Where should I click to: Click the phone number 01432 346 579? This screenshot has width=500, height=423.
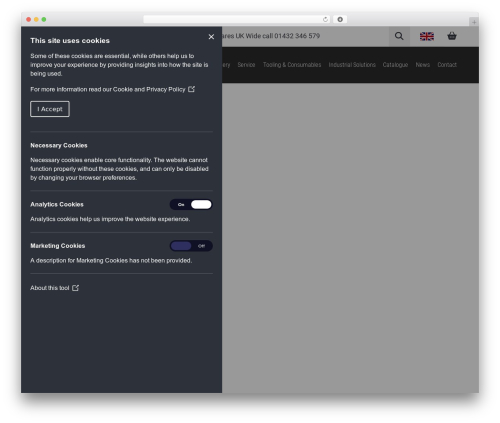pyautogui.click(x=297, y=36)
